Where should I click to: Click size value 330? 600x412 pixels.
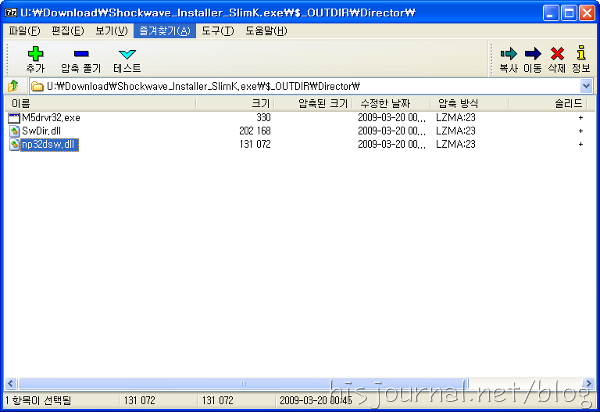263,117
